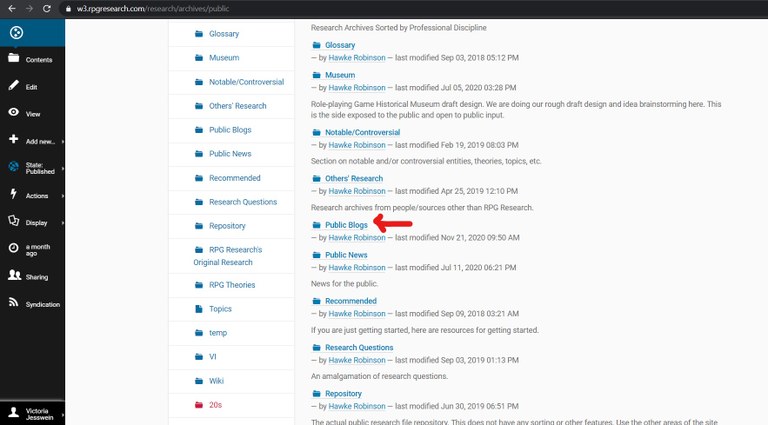The image size is (768, 425).
Task: Select RPG Theories in left navigation
Action: [x=231, y=285]
